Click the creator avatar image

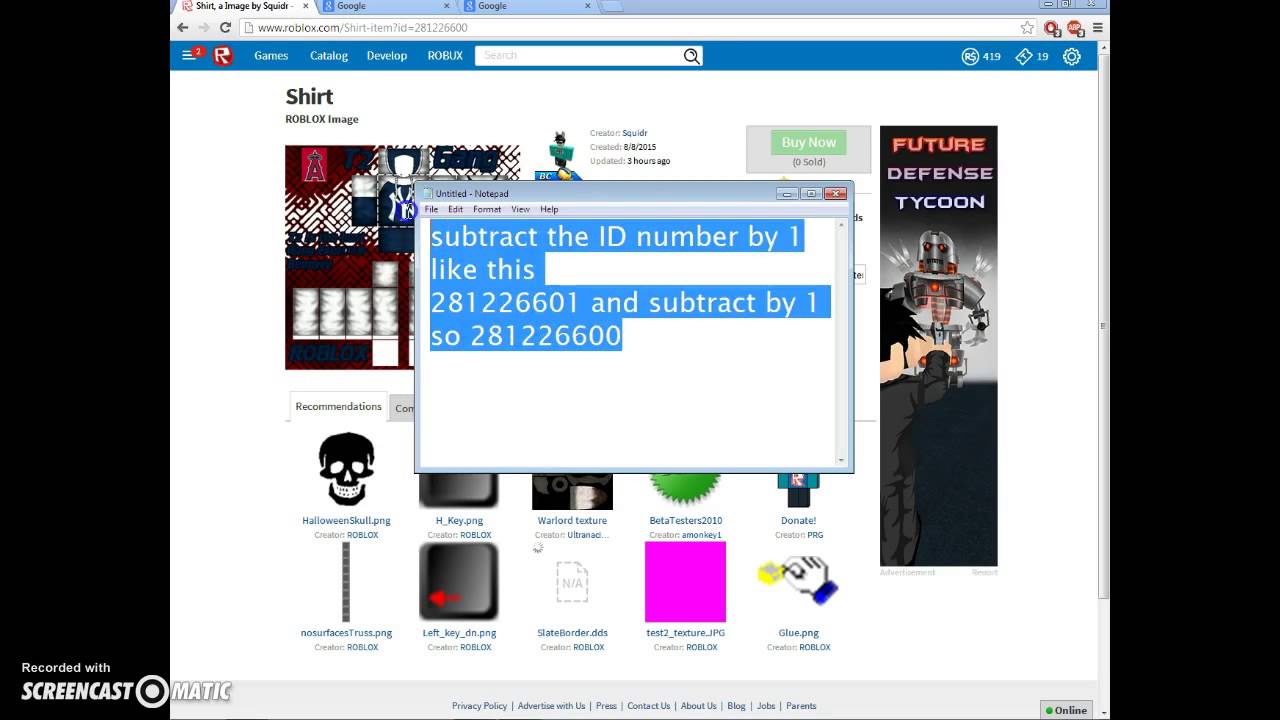click(x=560, y=155)
